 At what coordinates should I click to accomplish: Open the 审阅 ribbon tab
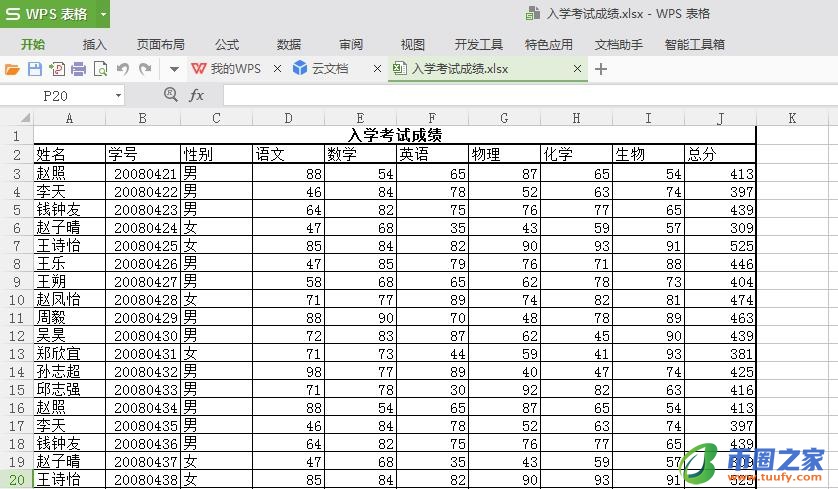[x=351, y=44]
